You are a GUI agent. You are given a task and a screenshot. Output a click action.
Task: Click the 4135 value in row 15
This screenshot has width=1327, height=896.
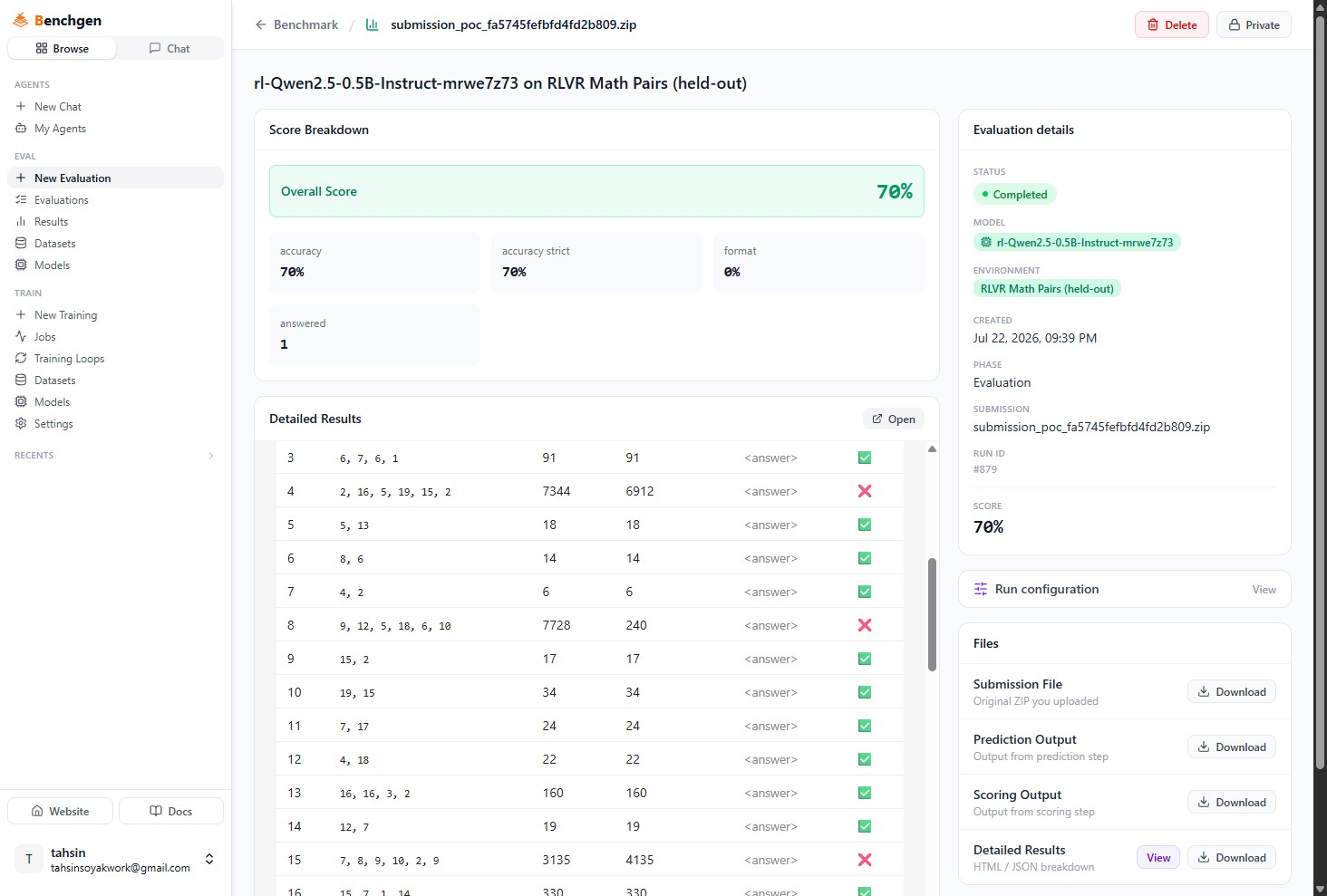(640, 860)
